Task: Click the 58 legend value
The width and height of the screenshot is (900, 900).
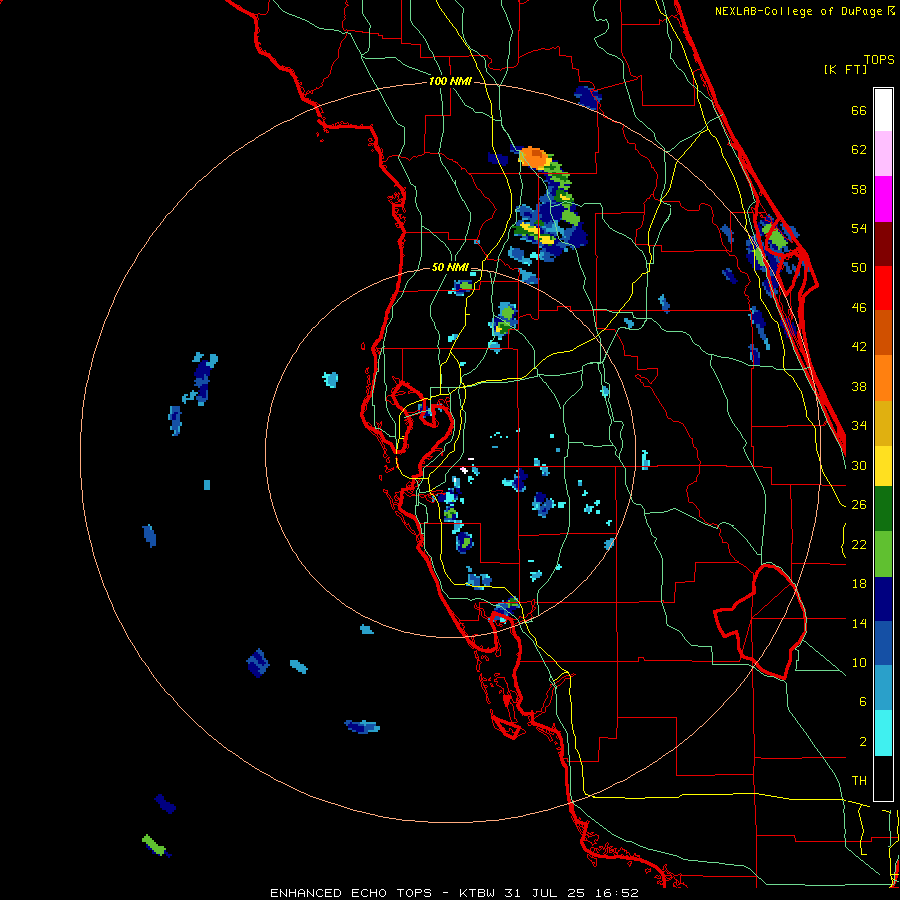Action: pyautogui.click(x=859, y=189)
